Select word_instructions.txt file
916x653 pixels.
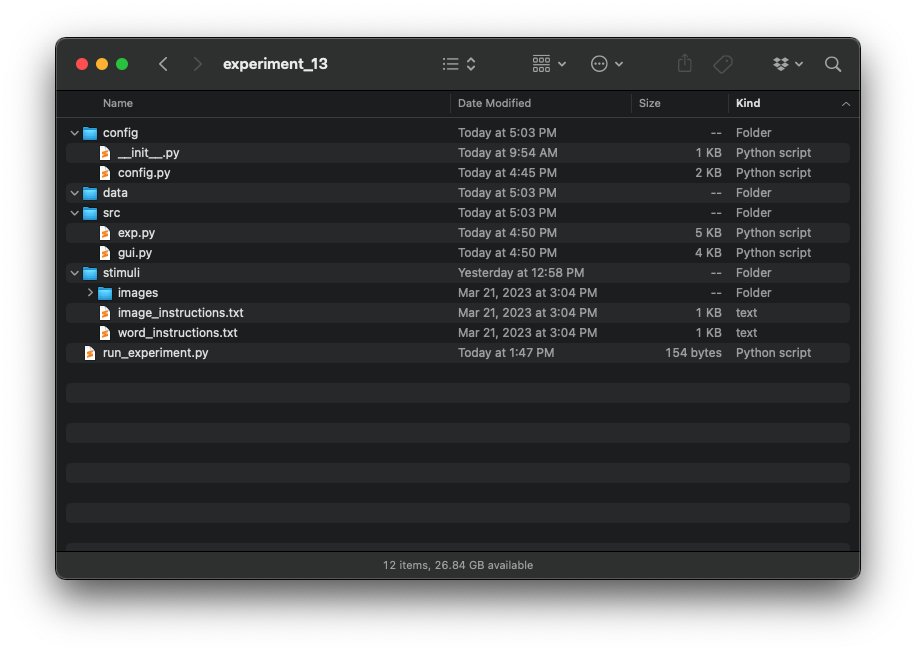tap(177, 333)
